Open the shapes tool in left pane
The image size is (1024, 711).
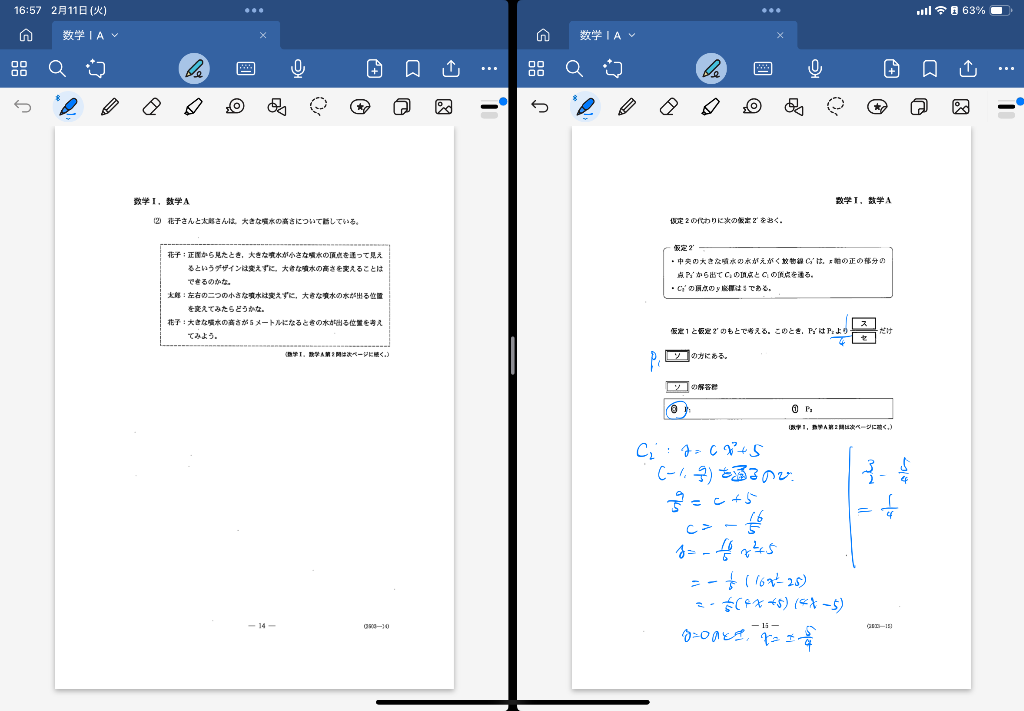(x=277, y=107)
